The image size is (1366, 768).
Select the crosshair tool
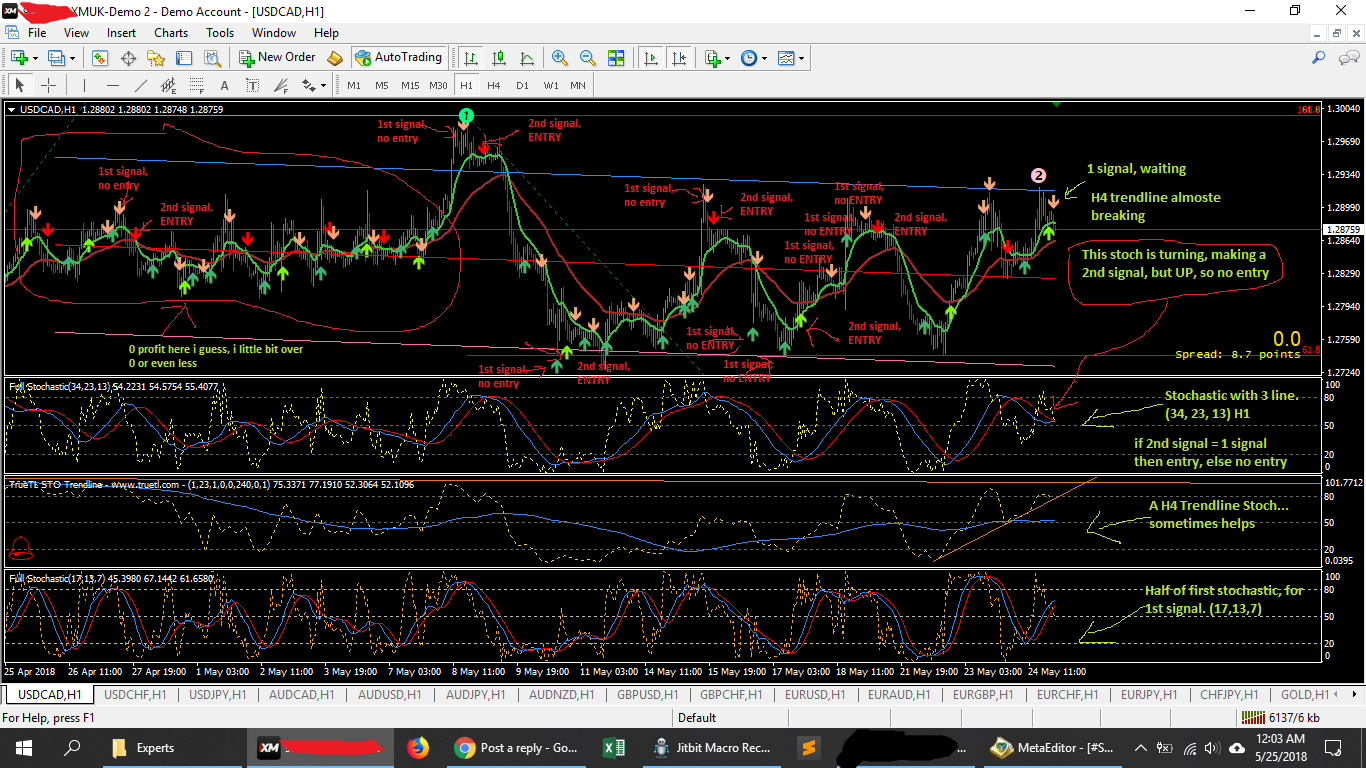(48, 85)
